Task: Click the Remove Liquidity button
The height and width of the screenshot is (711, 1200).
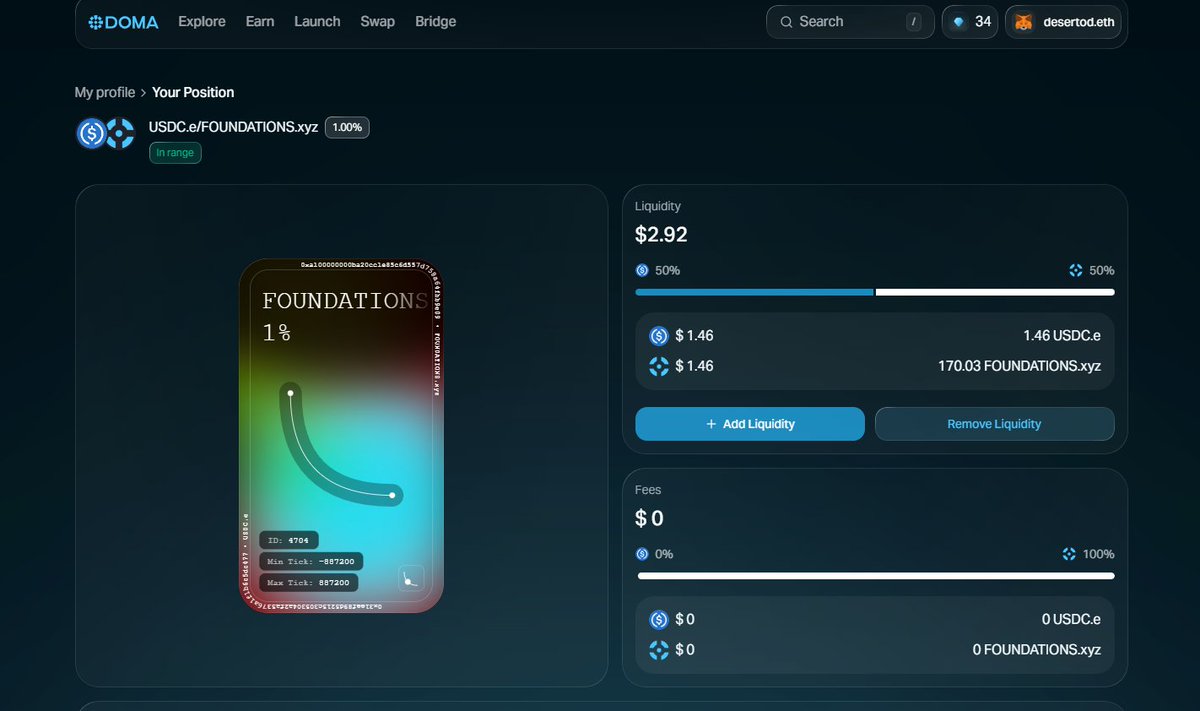Action: [x=994, y=424]
